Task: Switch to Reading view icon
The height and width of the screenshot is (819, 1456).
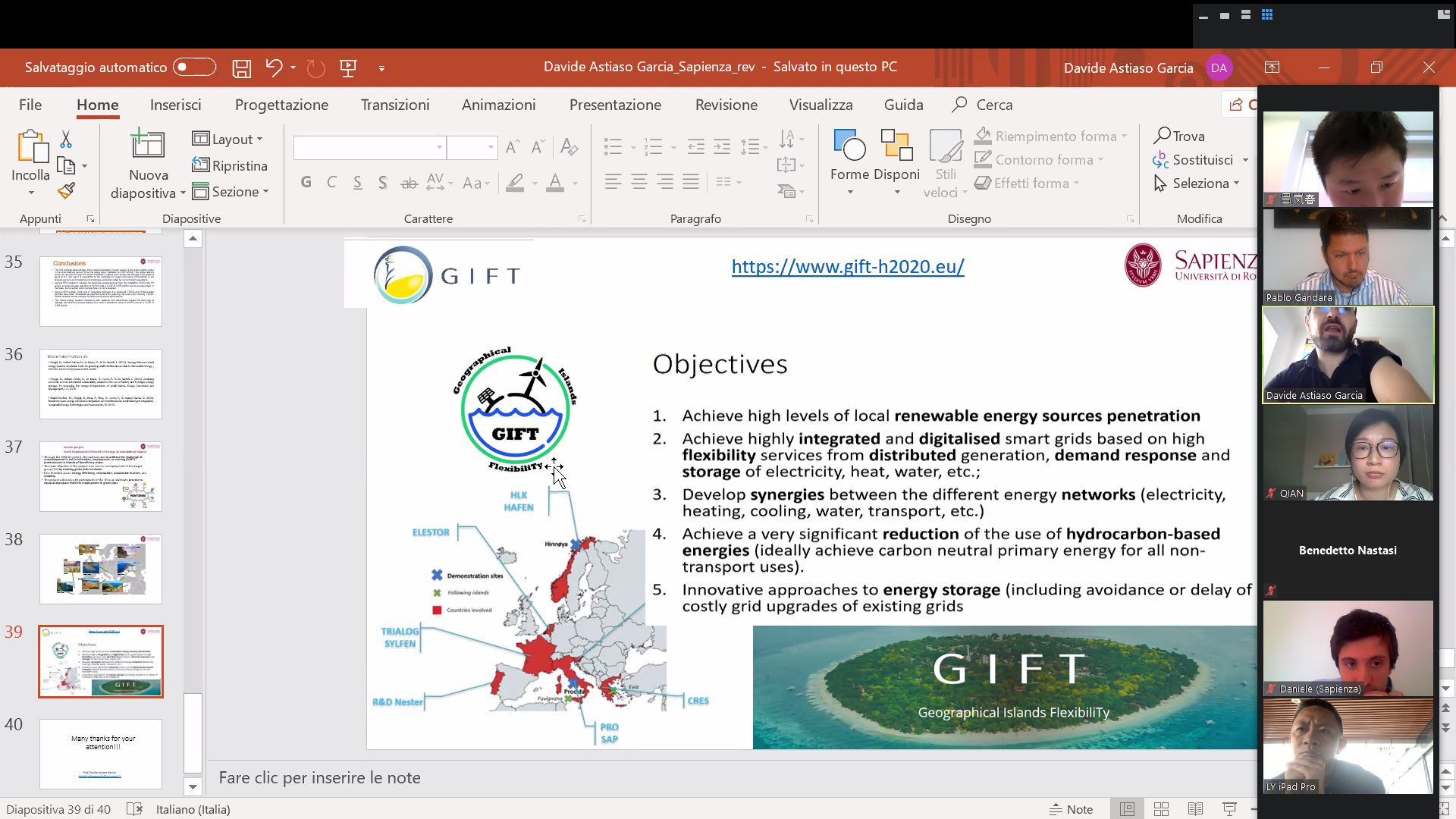Action: click(x=1195, y=809)
